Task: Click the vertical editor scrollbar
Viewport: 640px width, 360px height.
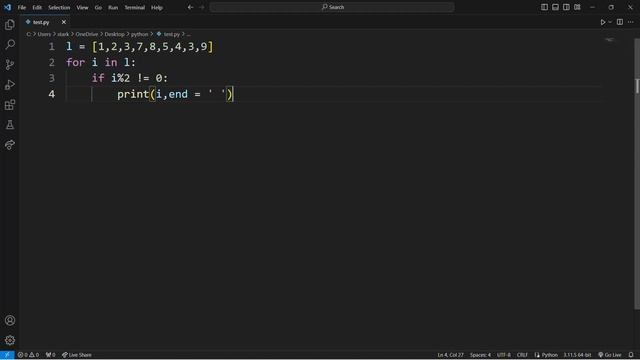Action: [637, 173]
